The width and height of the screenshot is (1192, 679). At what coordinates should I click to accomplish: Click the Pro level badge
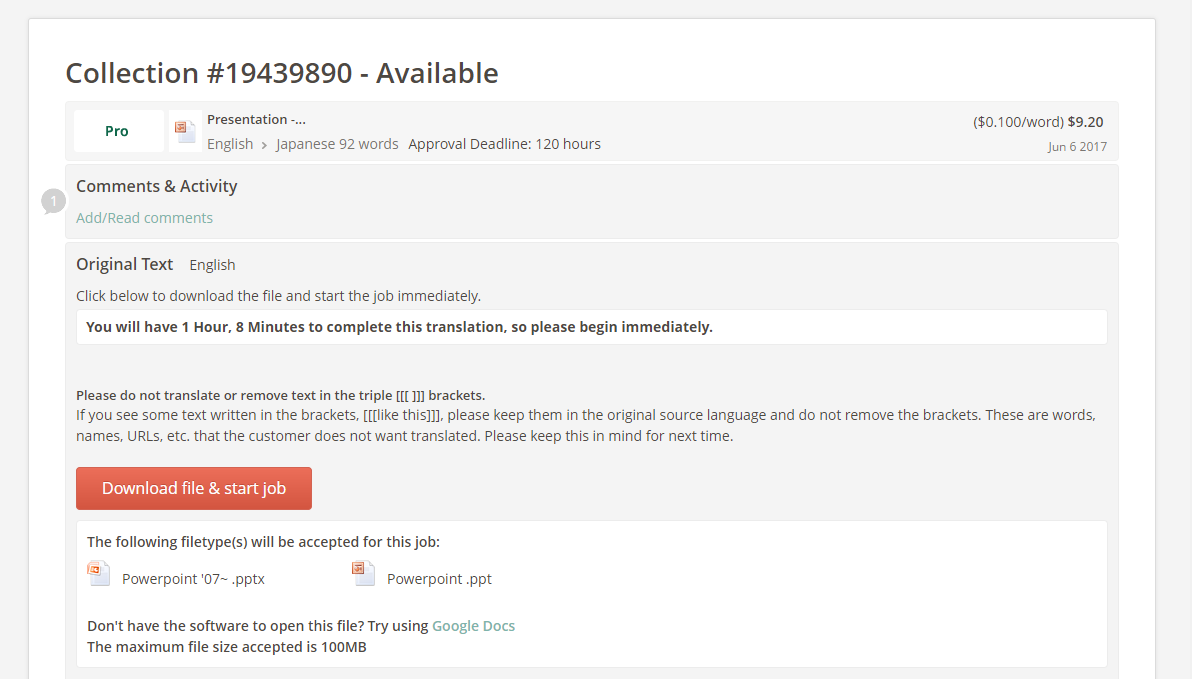coord(118,131)
